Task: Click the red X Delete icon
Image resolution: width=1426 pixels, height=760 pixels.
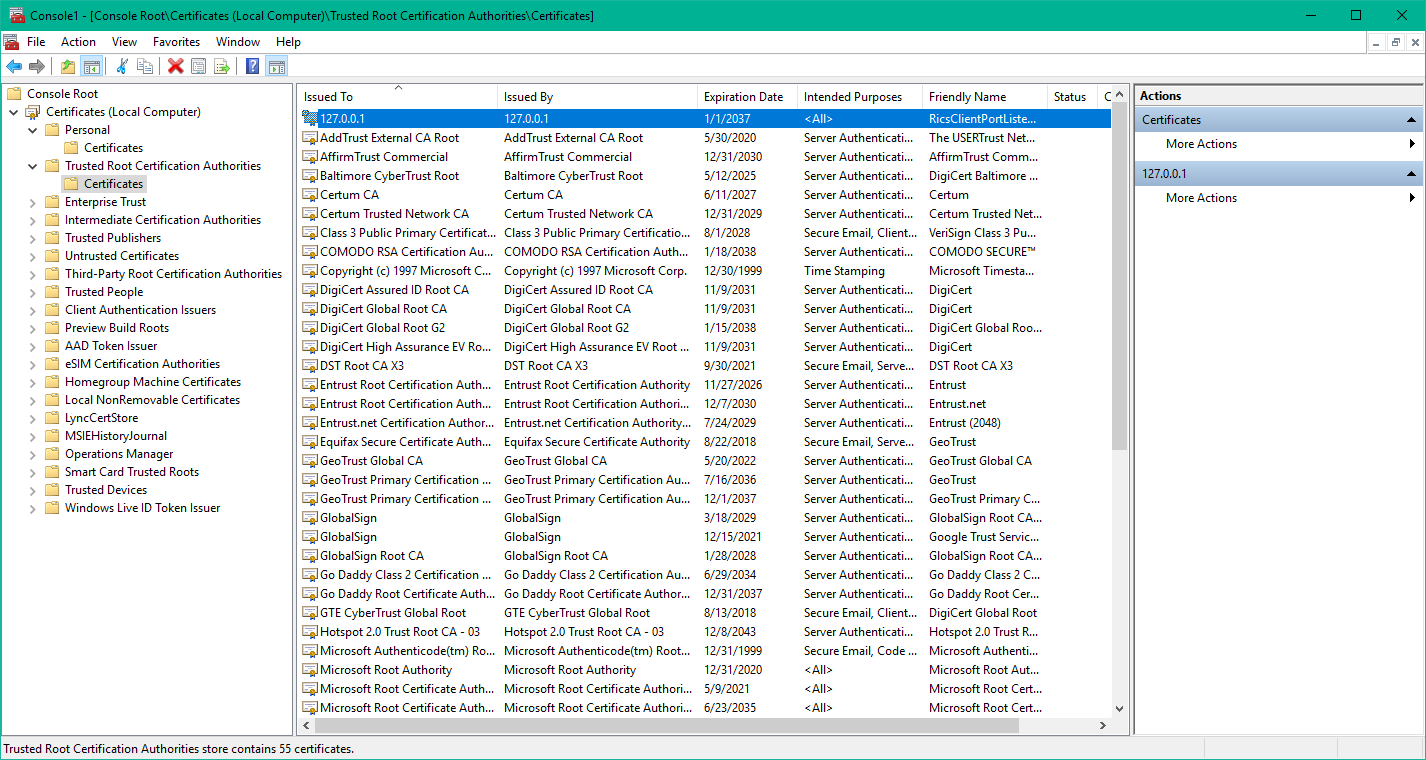Action: (x=176, y=66)
